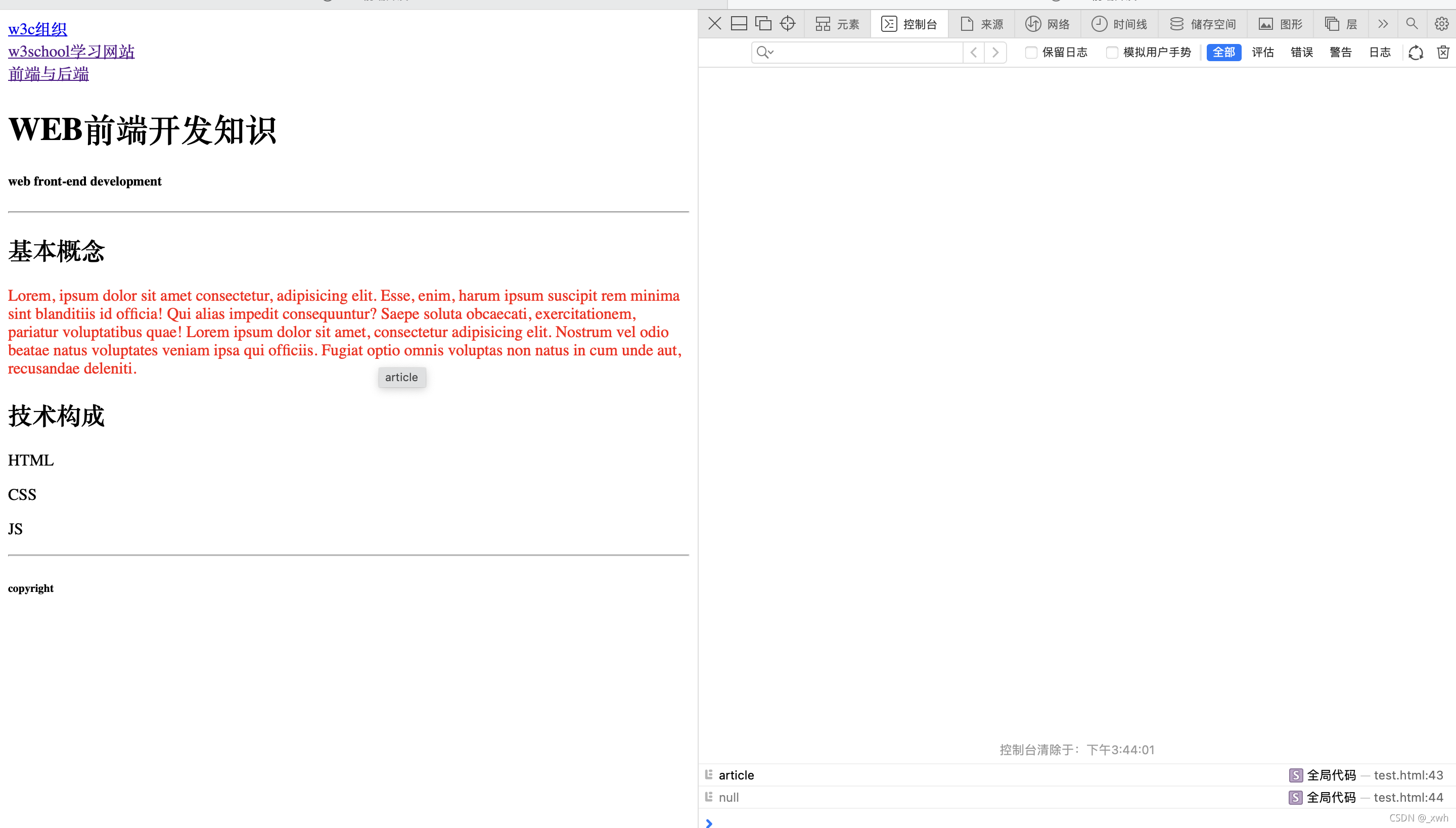Click the CSS paragraph text
Viewport: 1456px width, 828px height.
[22, 494]
